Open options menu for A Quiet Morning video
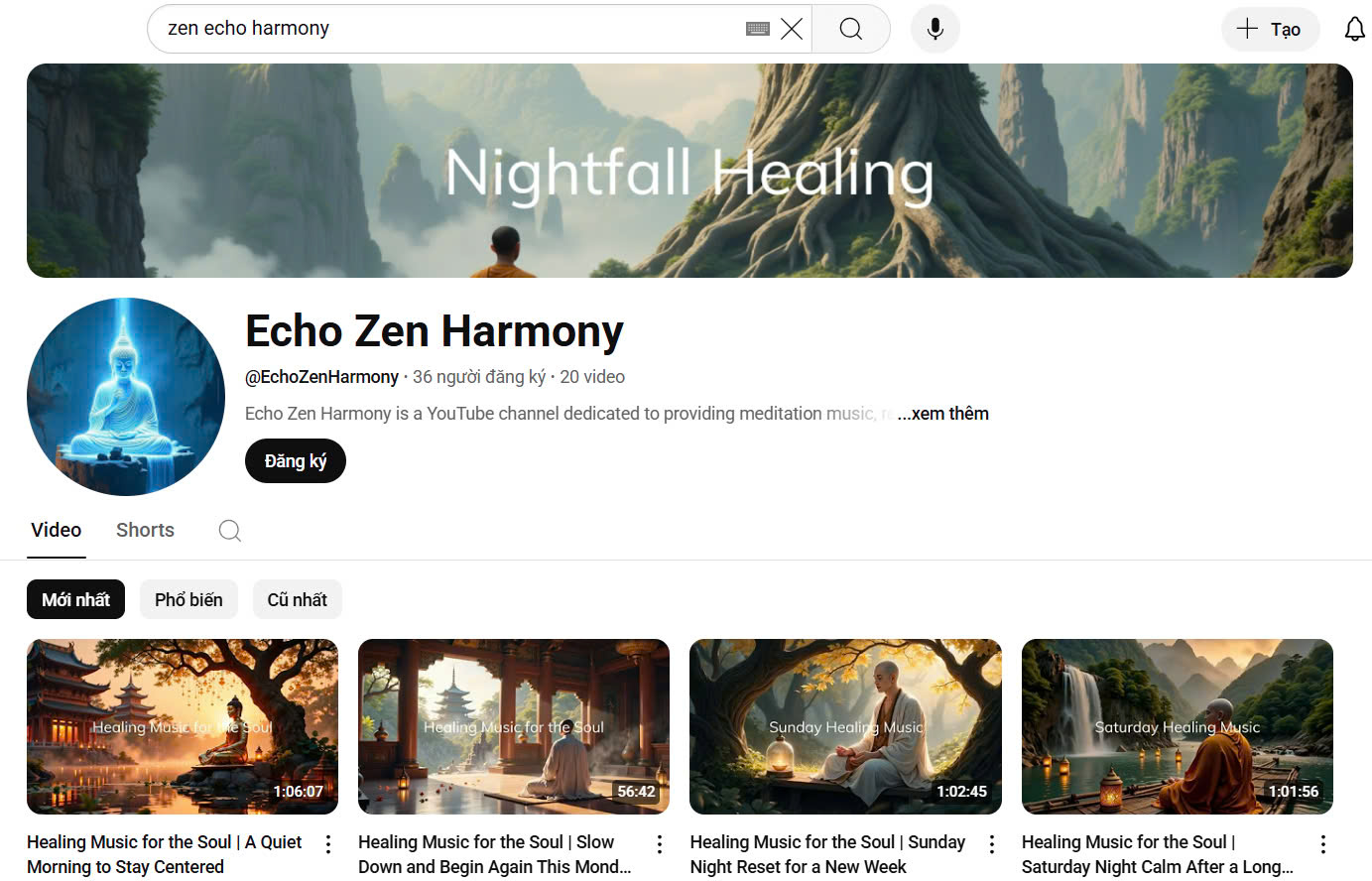 point(328,844)
